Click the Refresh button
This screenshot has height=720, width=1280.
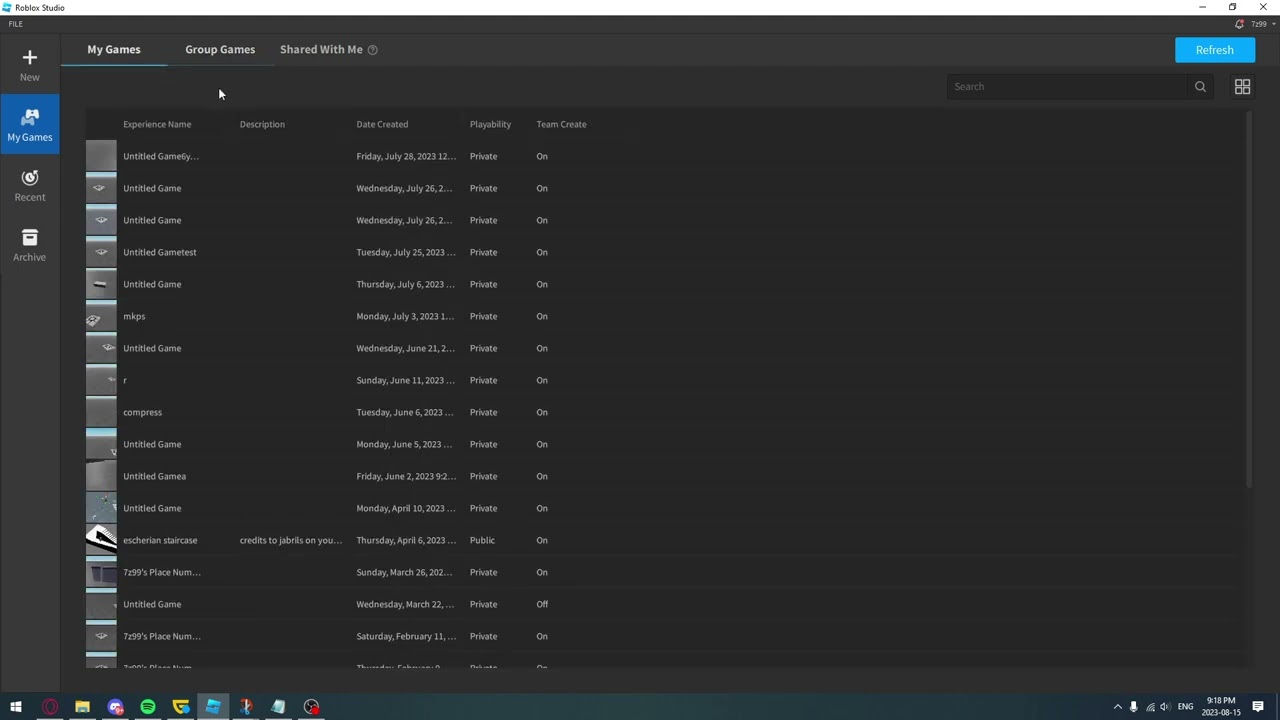click(1215, 50)
